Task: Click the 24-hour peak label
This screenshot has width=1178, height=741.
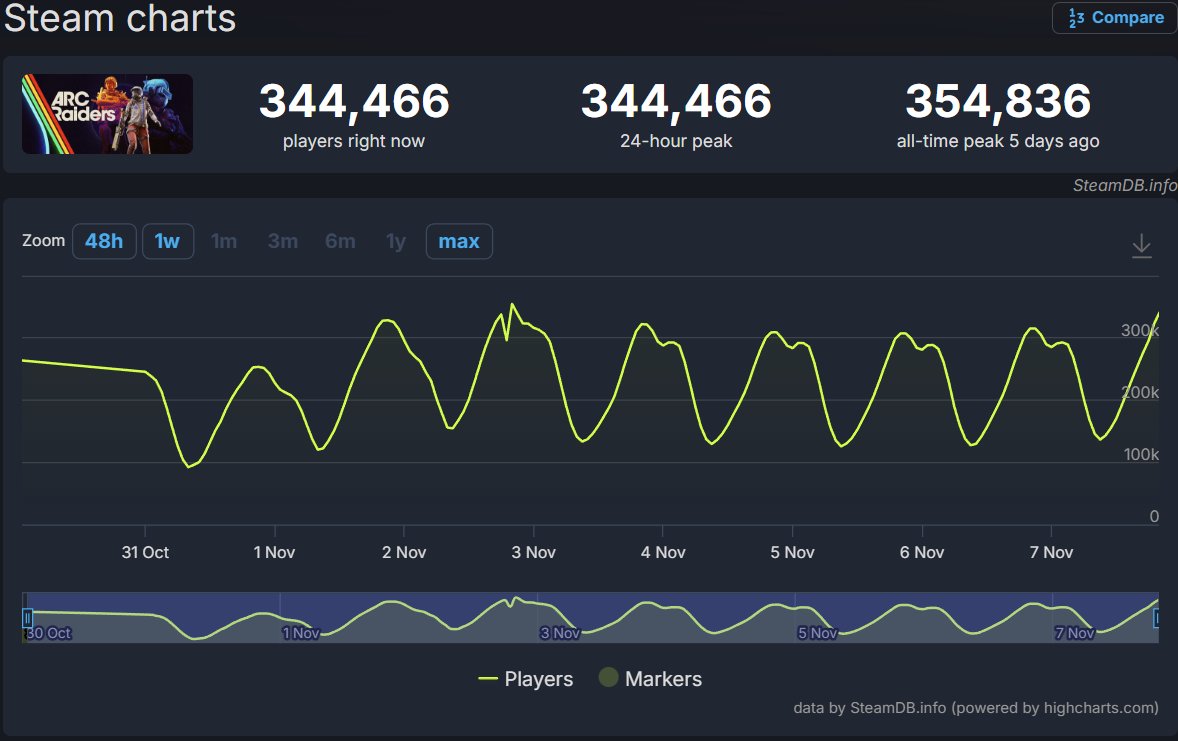Action: tap(676, 141)
